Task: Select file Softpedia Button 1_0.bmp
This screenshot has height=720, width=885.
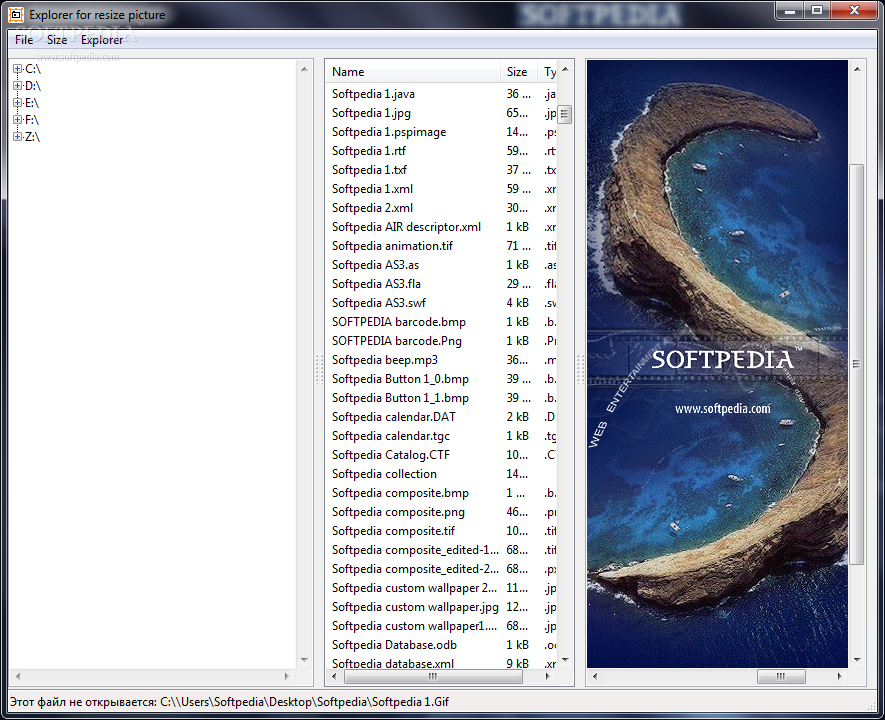Action: [x=400, y=379]
